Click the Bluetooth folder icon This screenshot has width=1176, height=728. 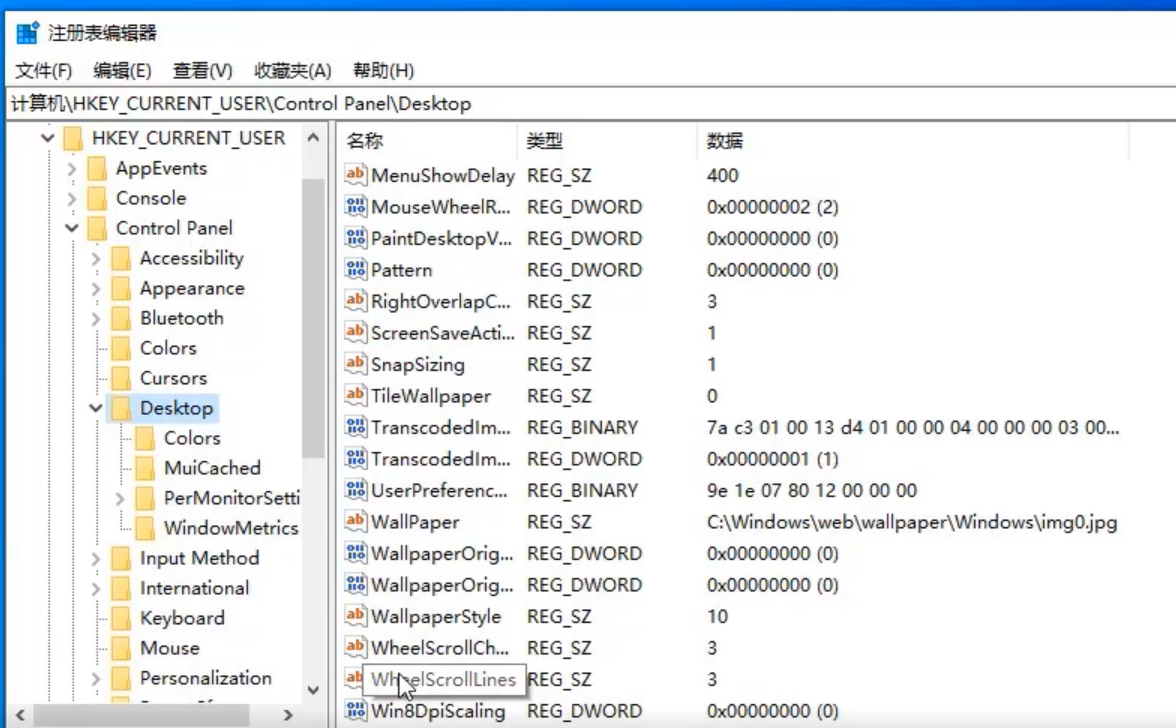(121, 318)
